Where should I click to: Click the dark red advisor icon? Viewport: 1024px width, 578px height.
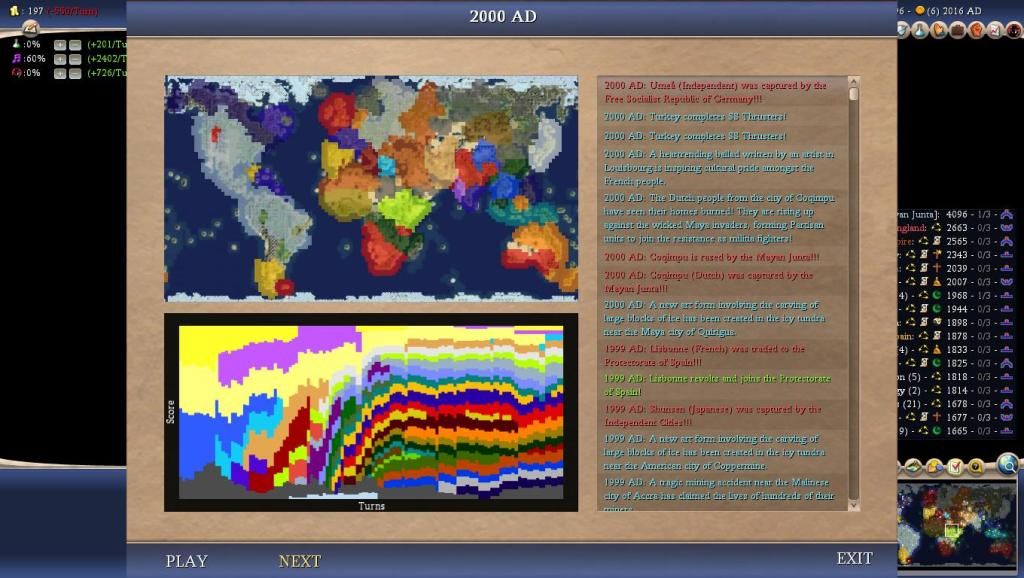1014,29
